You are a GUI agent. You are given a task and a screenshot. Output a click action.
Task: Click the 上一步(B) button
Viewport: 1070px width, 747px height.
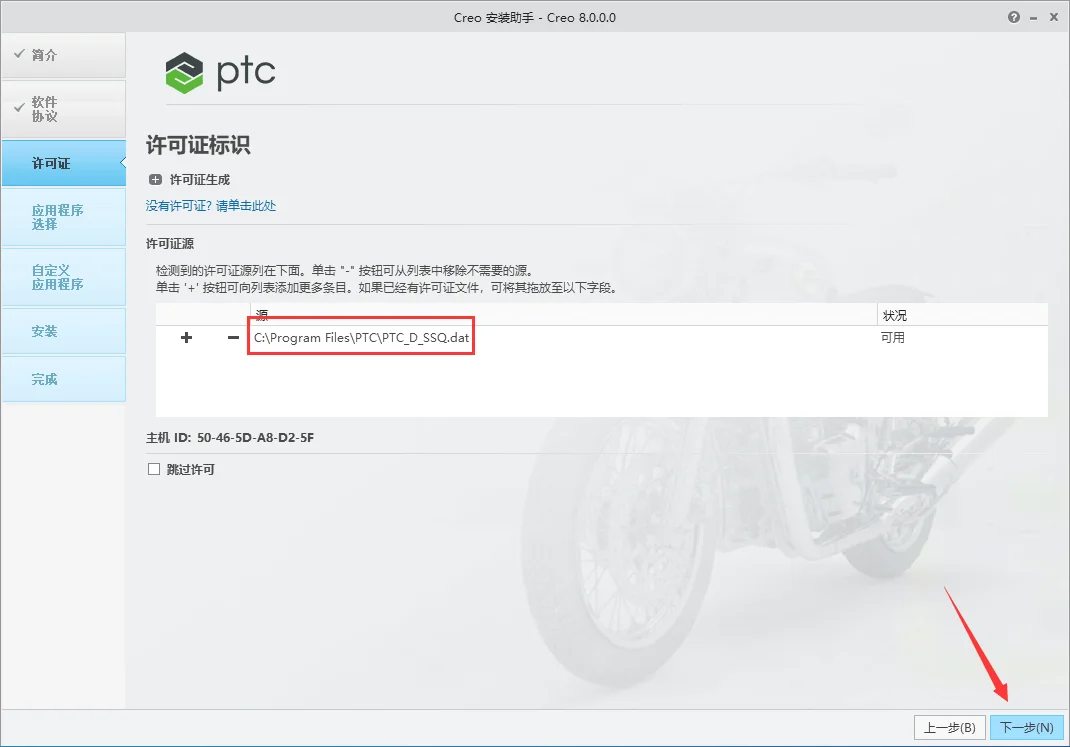pyautogui.click(x=950, y=727)
